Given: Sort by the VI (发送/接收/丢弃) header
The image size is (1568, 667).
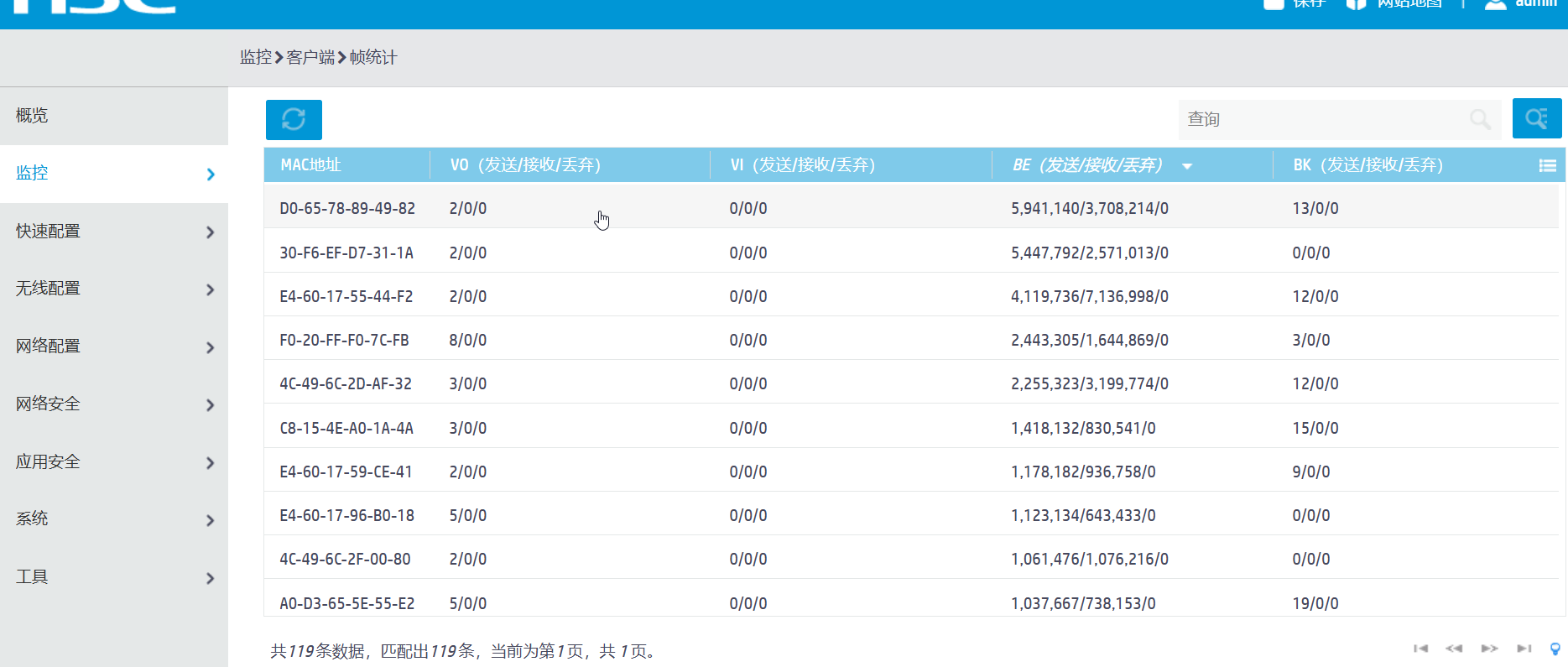Looking at the screenshot, I should click(803, 165).
